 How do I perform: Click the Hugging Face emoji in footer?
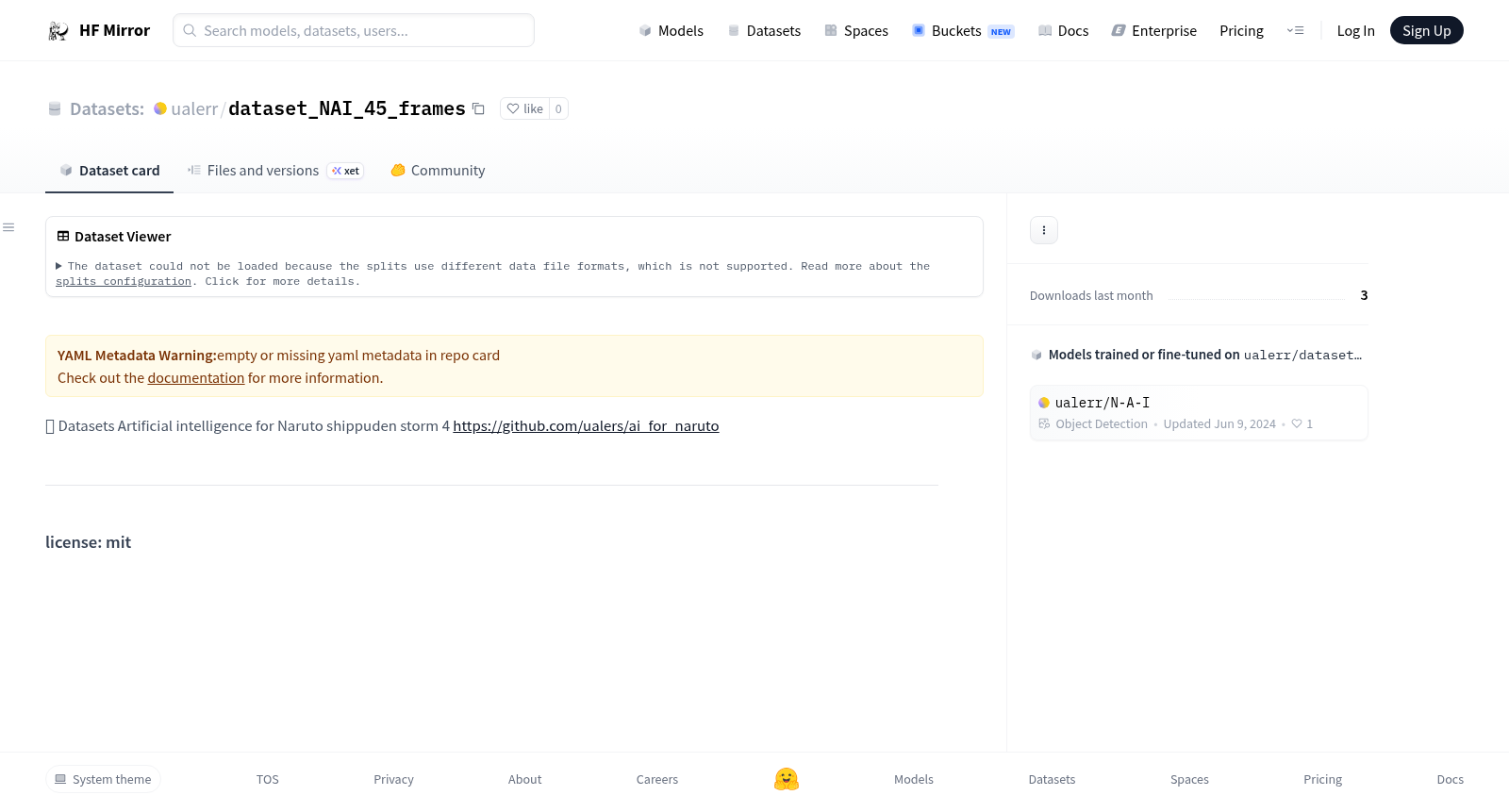787,779
